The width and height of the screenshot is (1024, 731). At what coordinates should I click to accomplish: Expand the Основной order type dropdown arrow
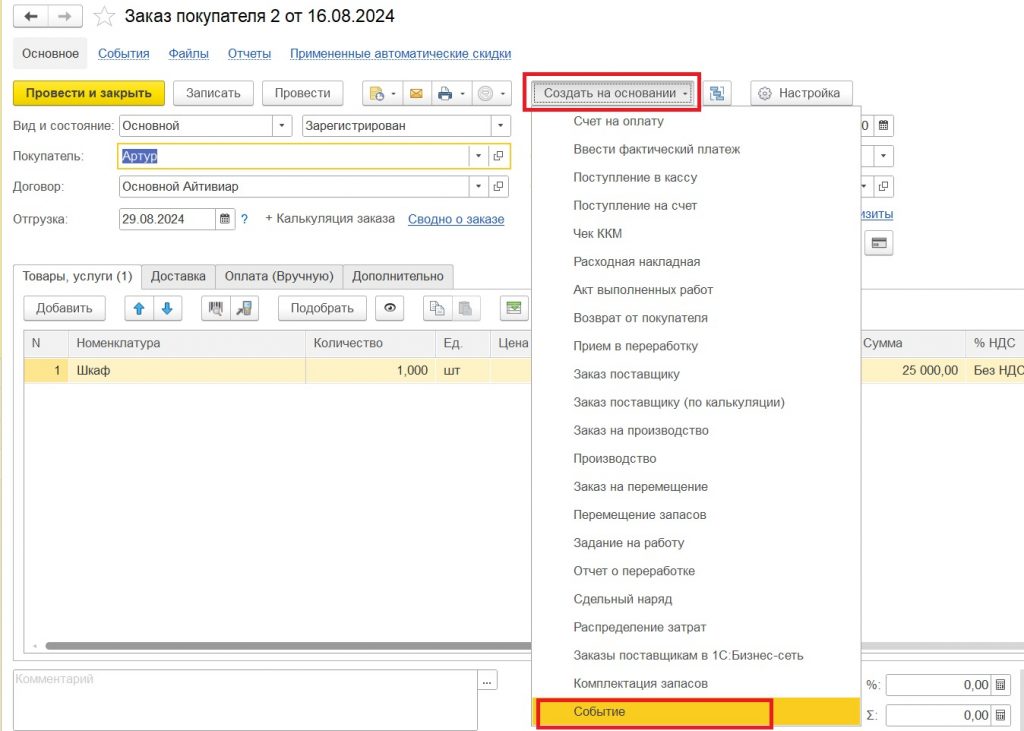282,125
